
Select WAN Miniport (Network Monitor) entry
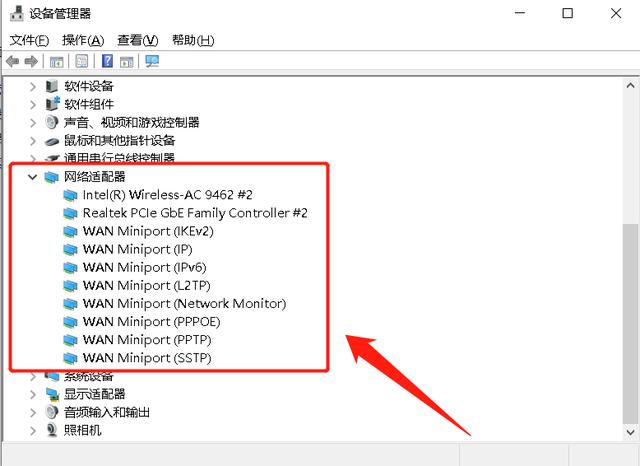tap(184, 304)
